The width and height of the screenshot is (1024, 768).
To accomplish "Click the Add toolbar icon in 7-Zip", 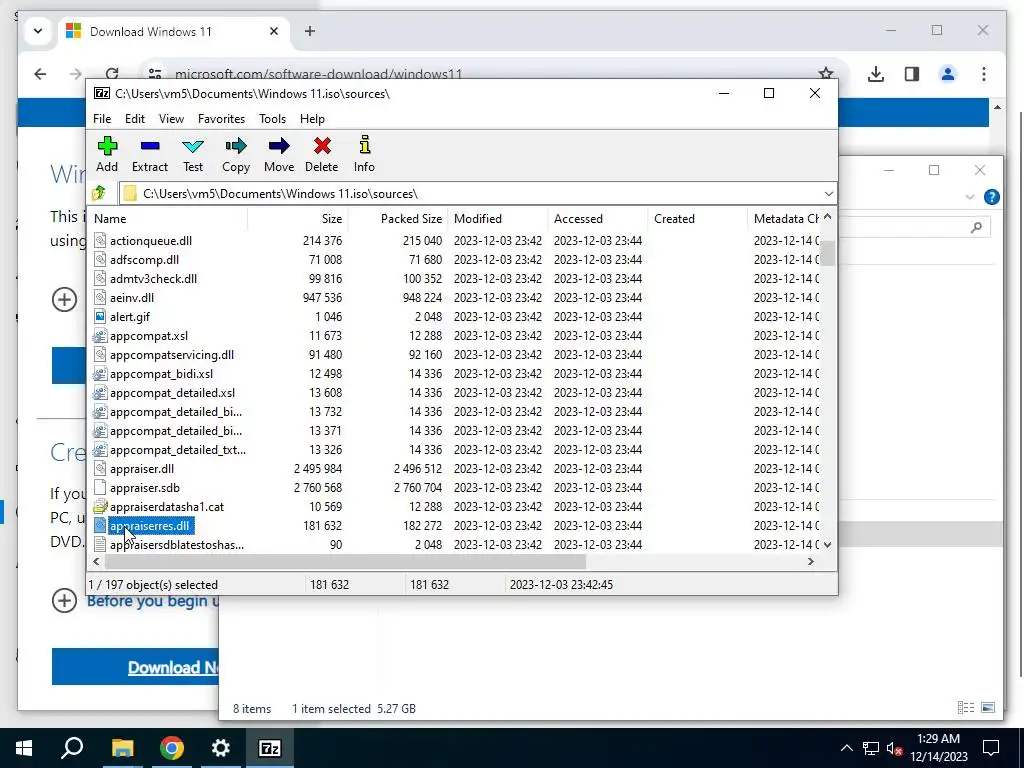I will [x=107, y=154].
